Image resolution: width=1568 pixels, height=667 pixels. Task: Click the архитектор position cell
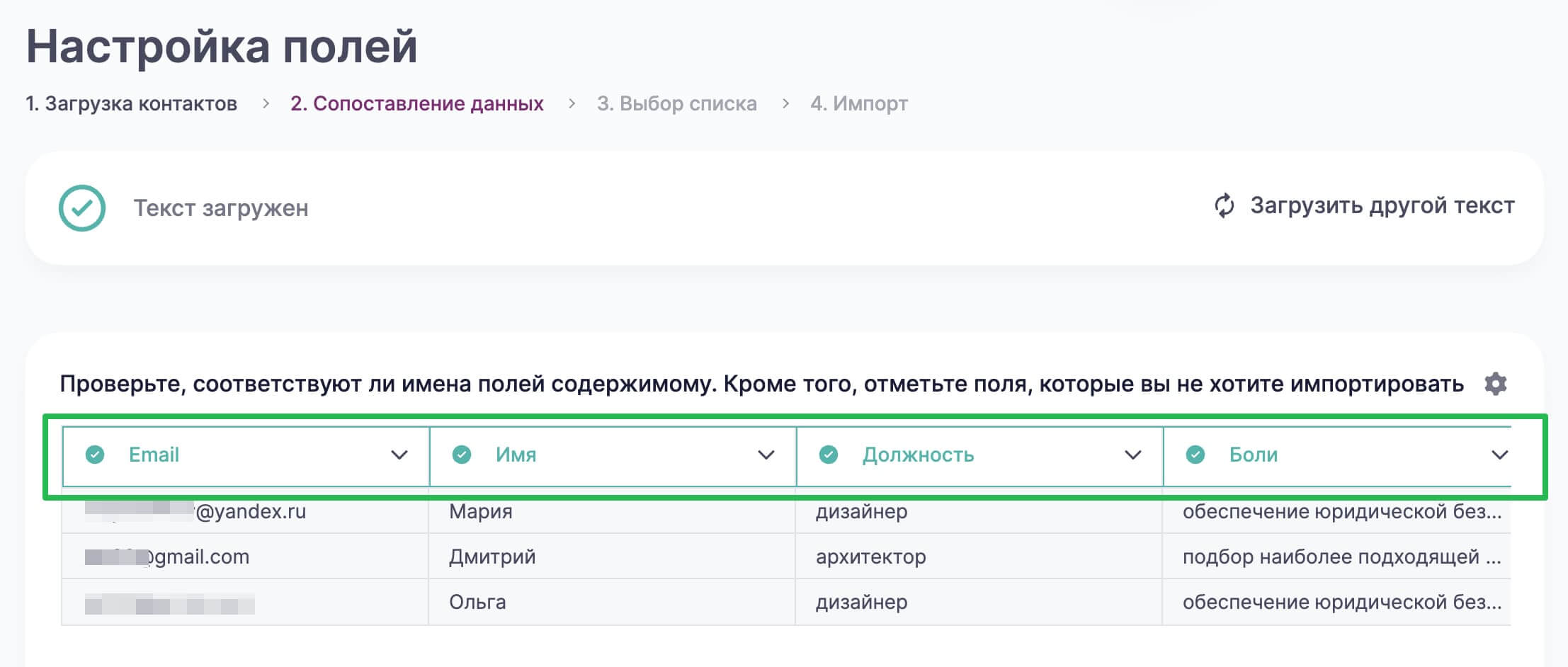(979, 557)
